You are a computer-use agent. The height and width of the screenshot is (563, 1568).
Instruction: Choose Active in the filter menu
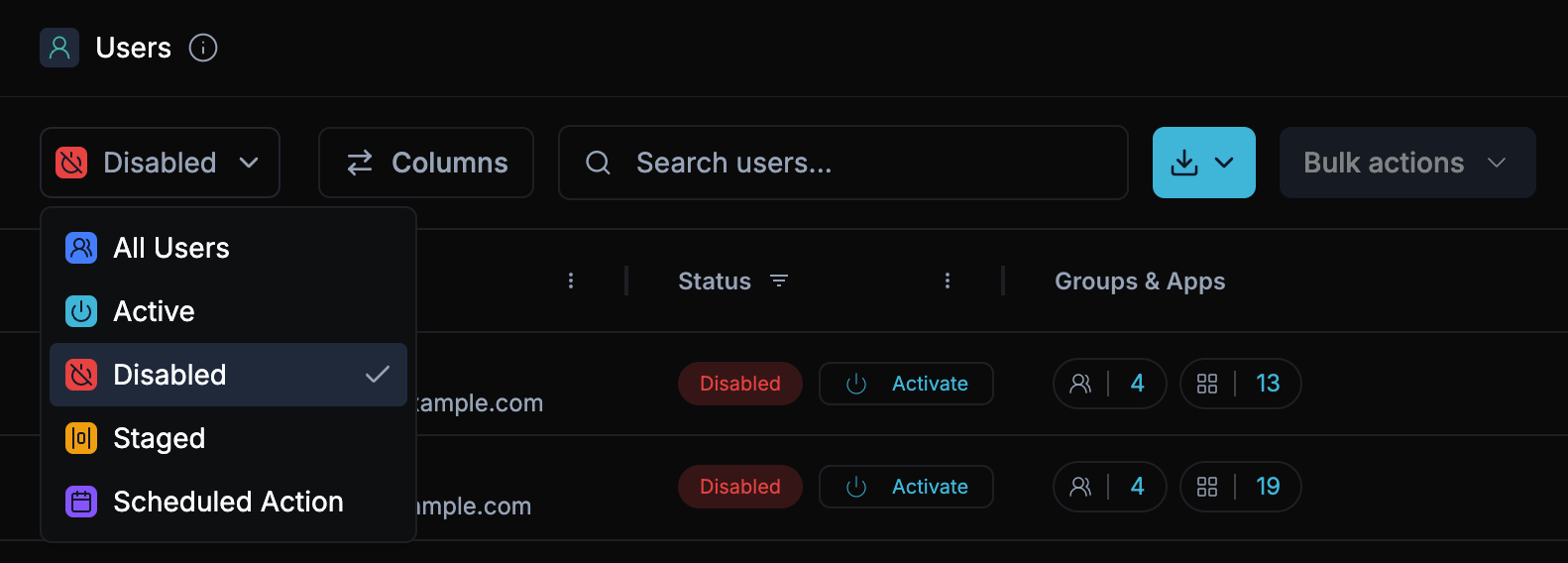tap(154, 311)
